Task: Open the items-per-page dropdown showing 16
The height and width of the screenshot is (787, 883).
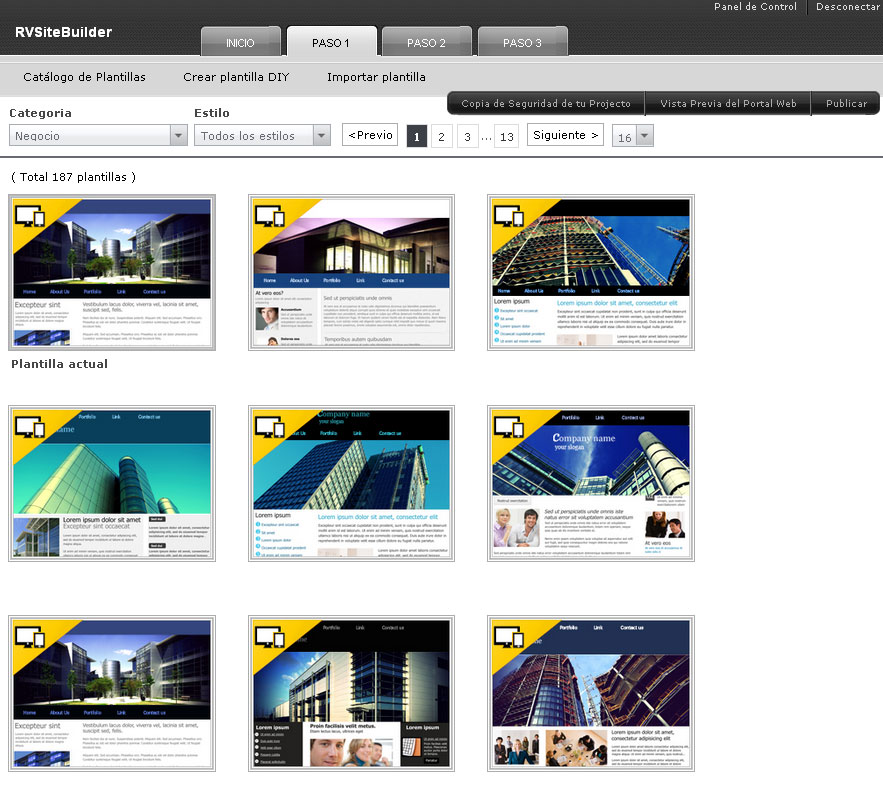Action: 633,136
